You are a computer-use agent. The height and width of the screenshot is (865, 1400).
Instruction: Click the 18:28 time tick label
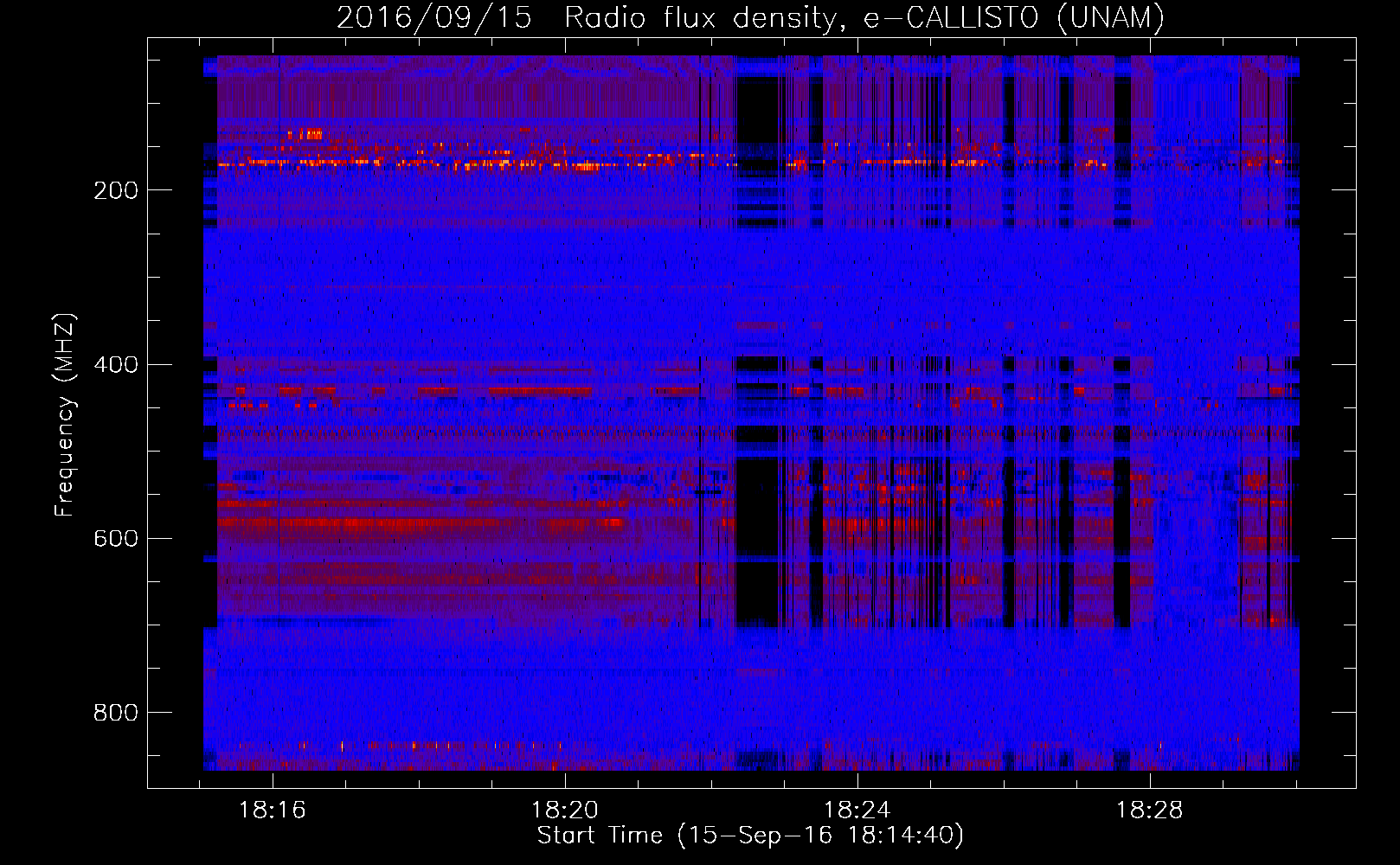coord(1150,811)
